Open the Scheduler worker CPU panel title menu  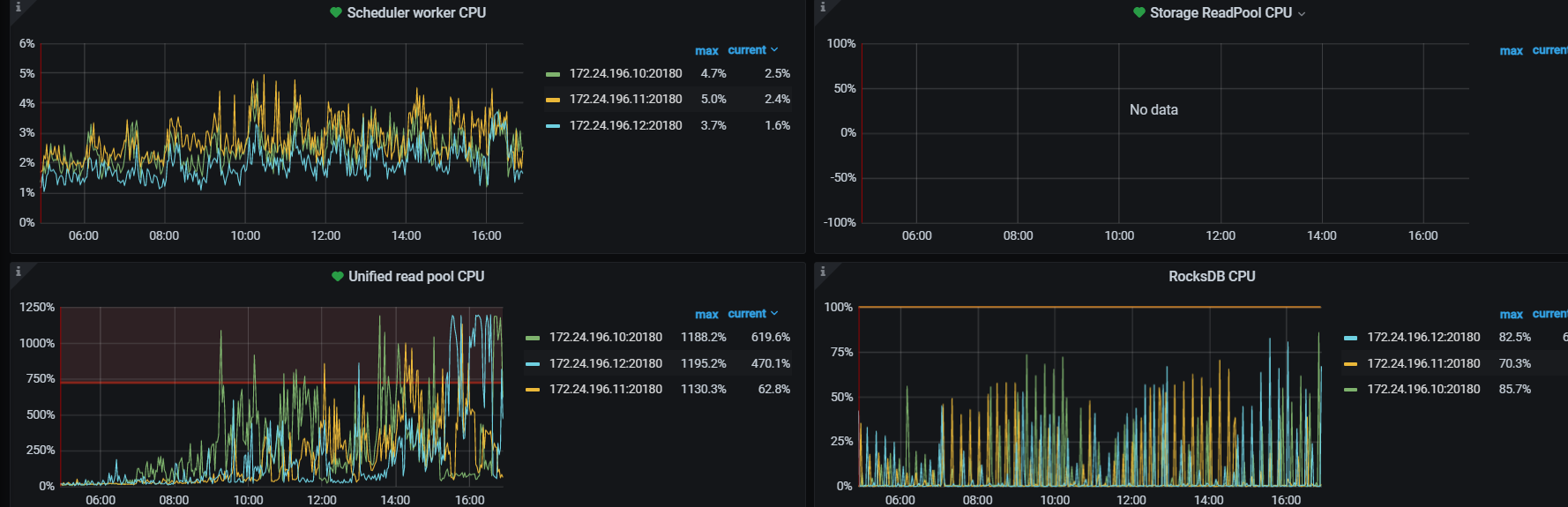(416, 12)
